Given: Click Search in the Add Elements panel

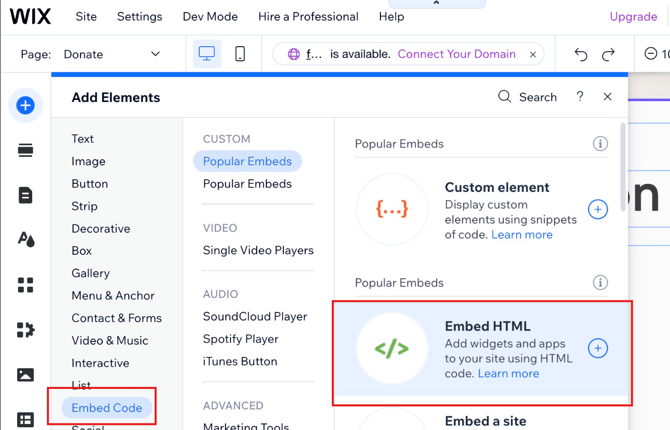Looking at the screenshot, I should tap(527, 97).
